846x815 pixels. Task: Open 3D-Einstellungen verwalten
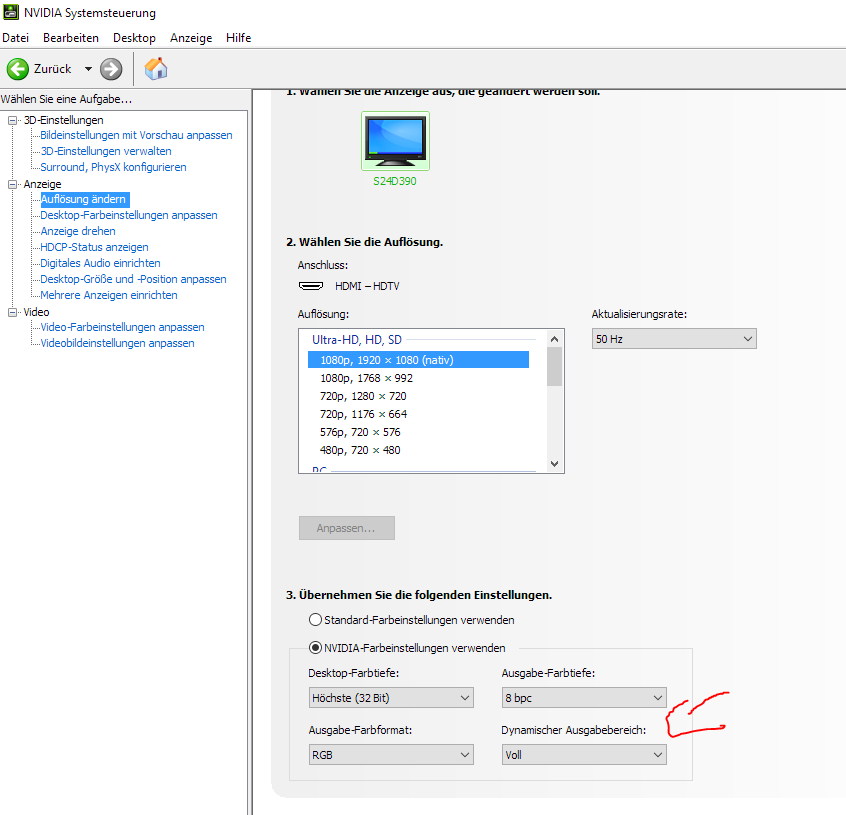pyautogui.click(x=106, y=151)
